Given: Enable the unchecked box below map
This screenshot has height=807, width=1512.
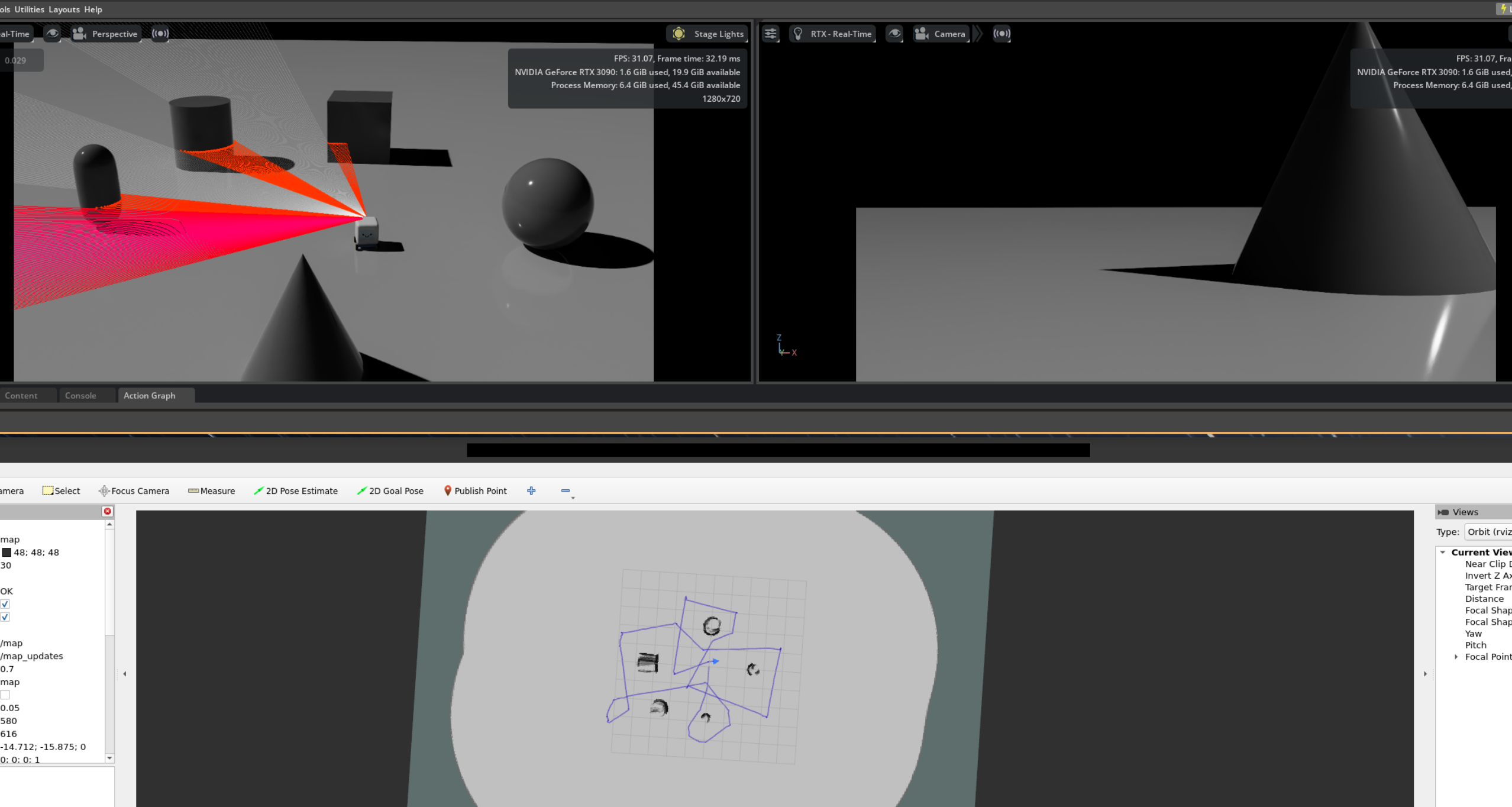Looking at the screenshot, I should [5, 695].
